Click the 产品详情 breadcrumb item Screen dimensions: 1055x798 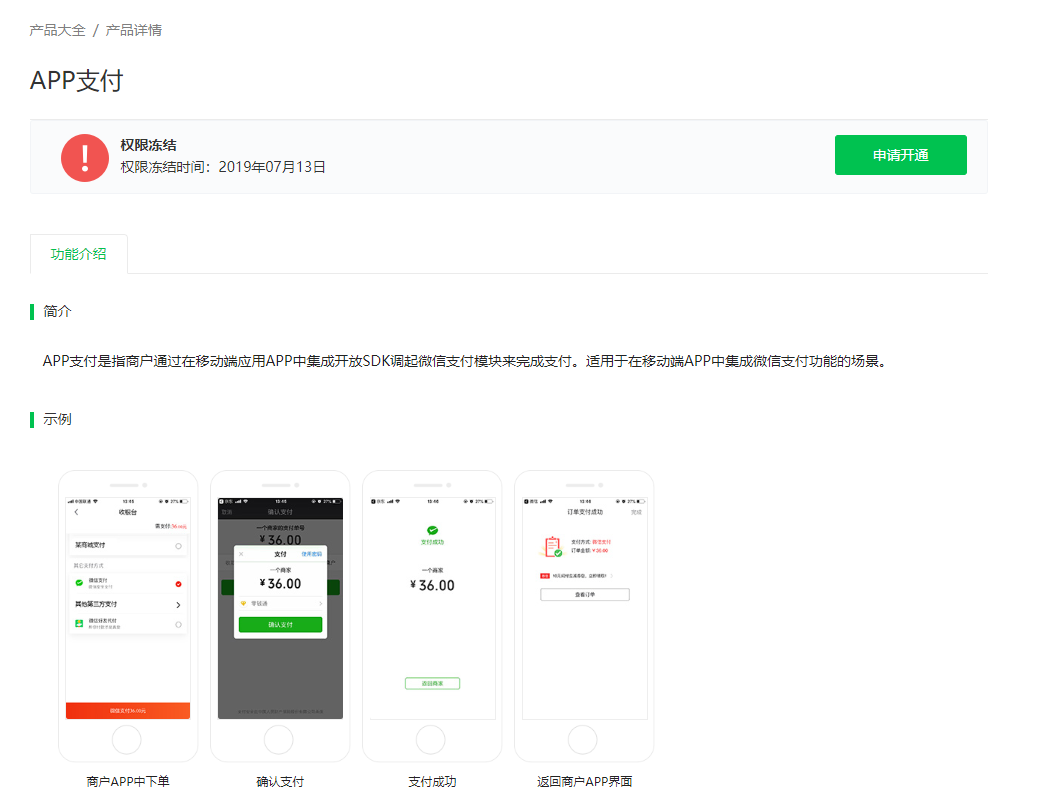[x=133, y=30]
